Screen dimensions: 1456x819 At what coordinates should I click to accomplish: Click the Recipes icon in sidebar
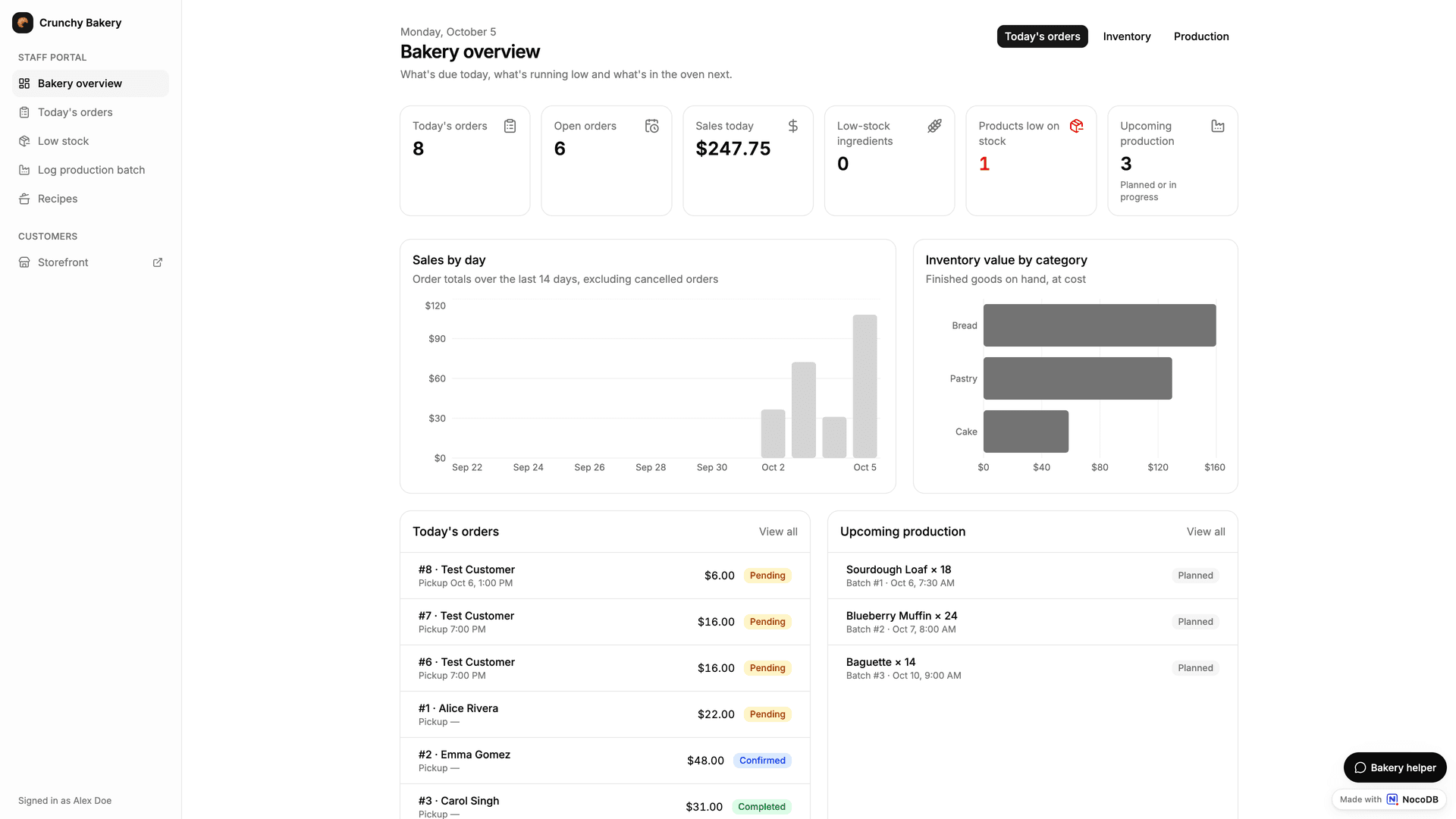pos(24,199)
